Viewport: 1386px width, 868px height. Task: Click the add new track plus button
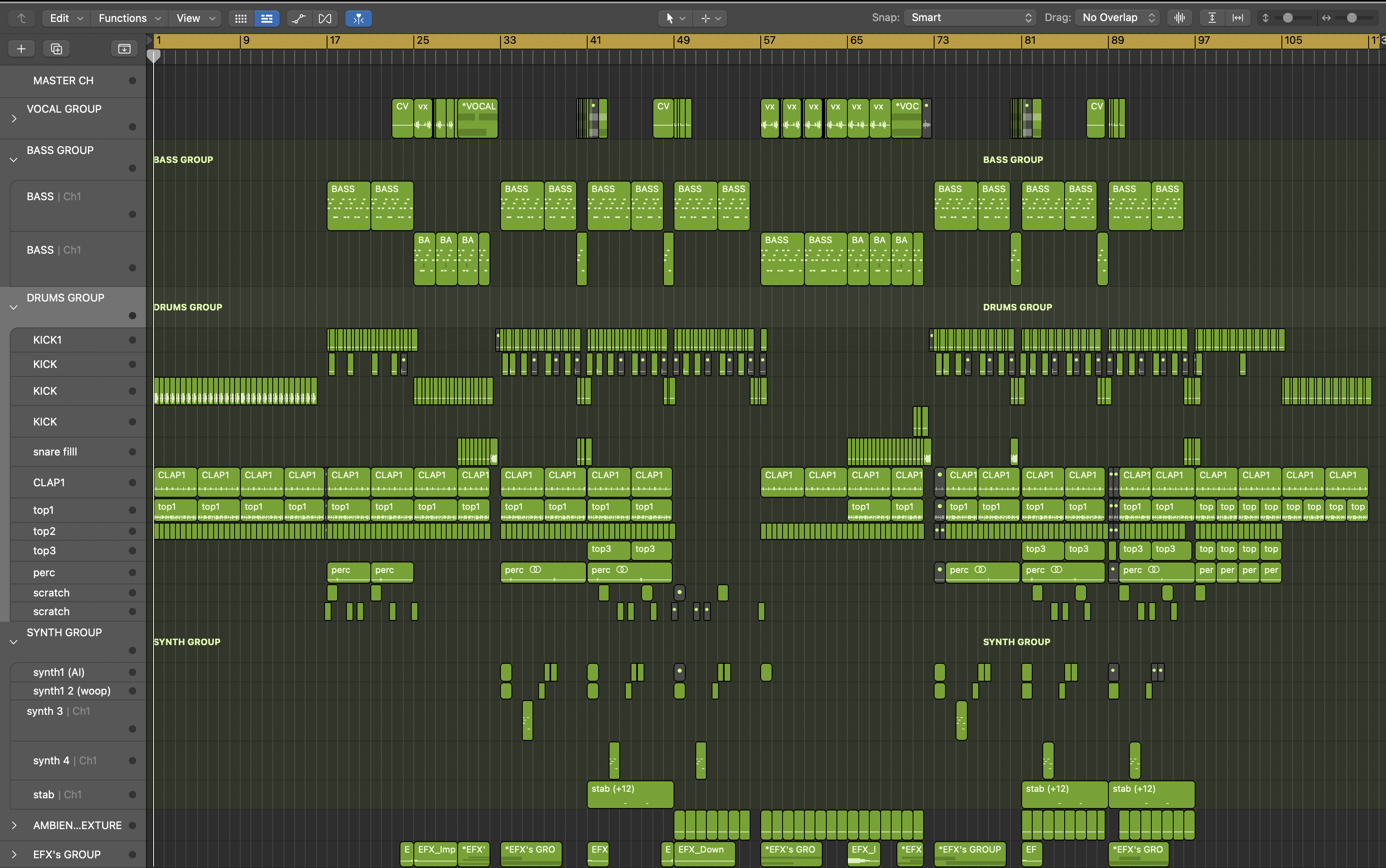[x=21, y=49]
